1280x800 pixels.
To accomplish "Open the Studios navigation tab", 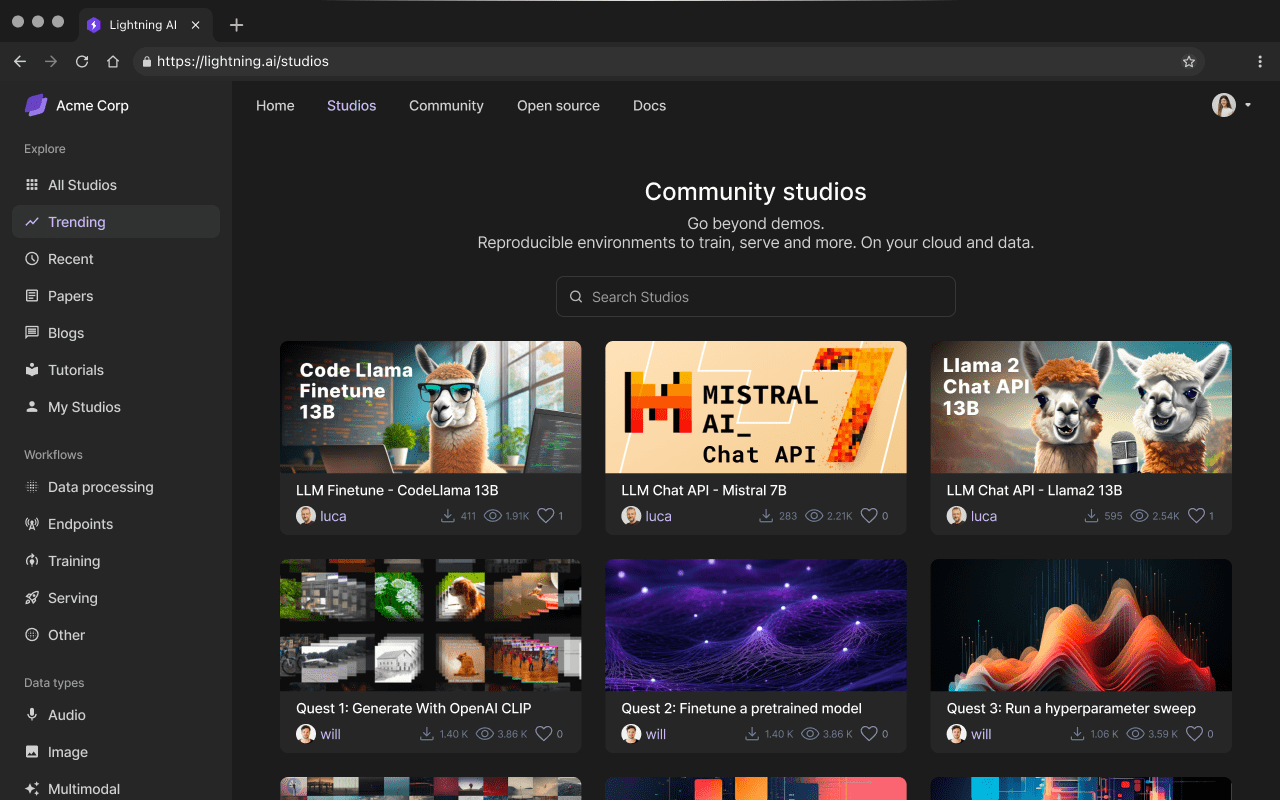I will coord(351,105).
